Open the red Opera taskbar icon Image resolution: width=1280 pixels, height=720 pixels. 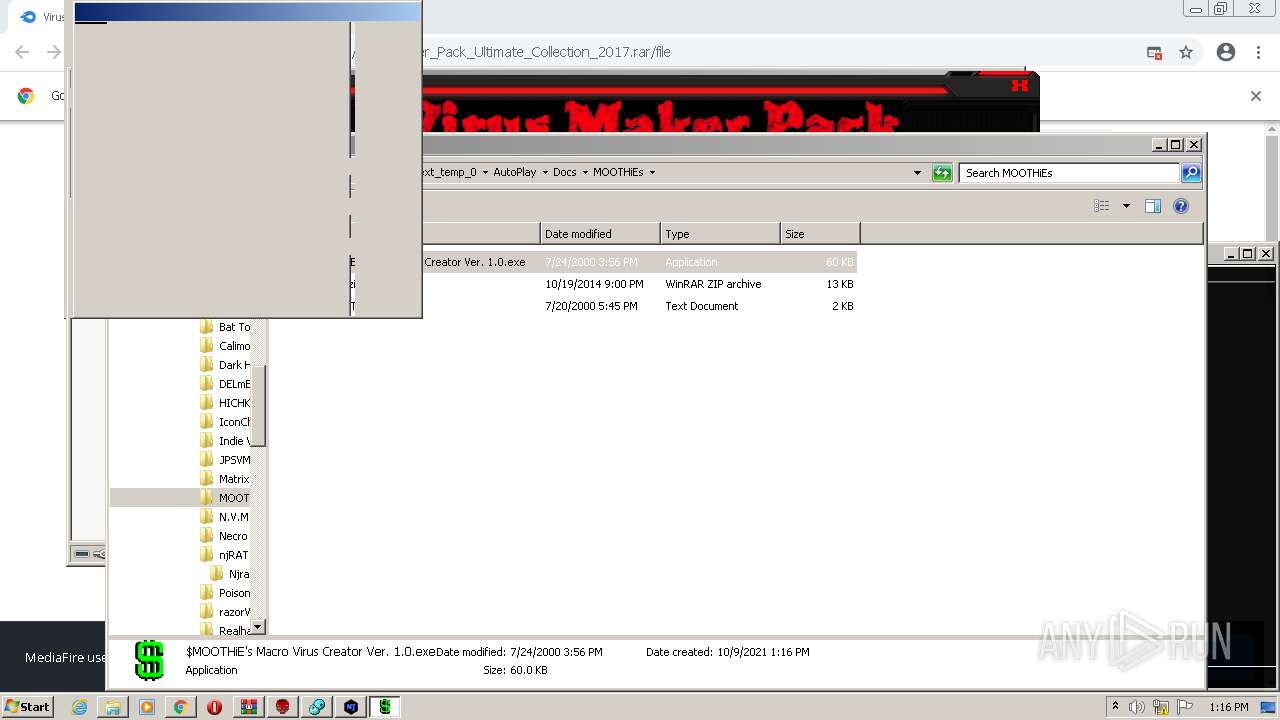point(214,707)
